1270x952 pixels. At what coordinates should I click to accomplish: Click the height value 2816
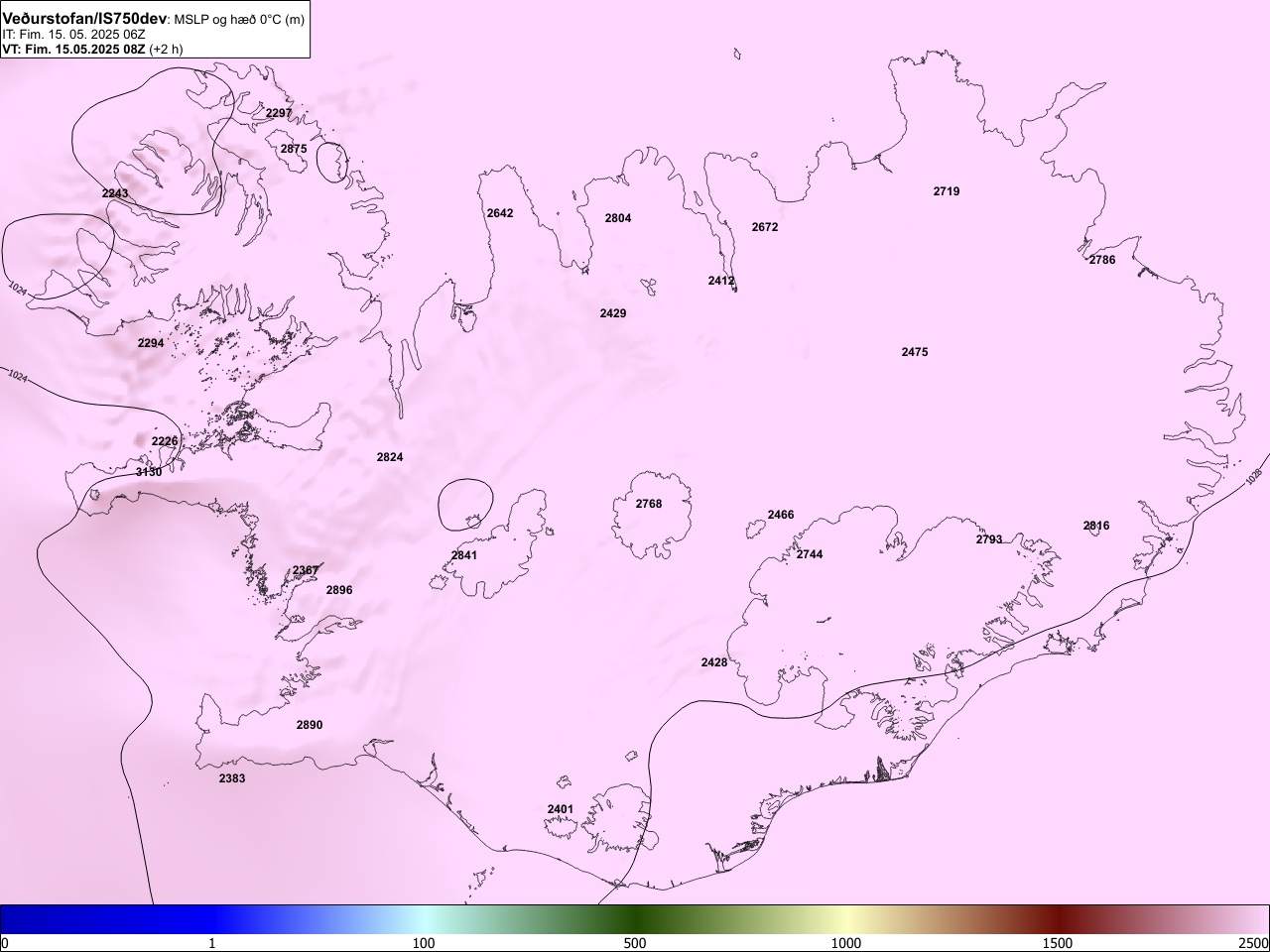1096,526
